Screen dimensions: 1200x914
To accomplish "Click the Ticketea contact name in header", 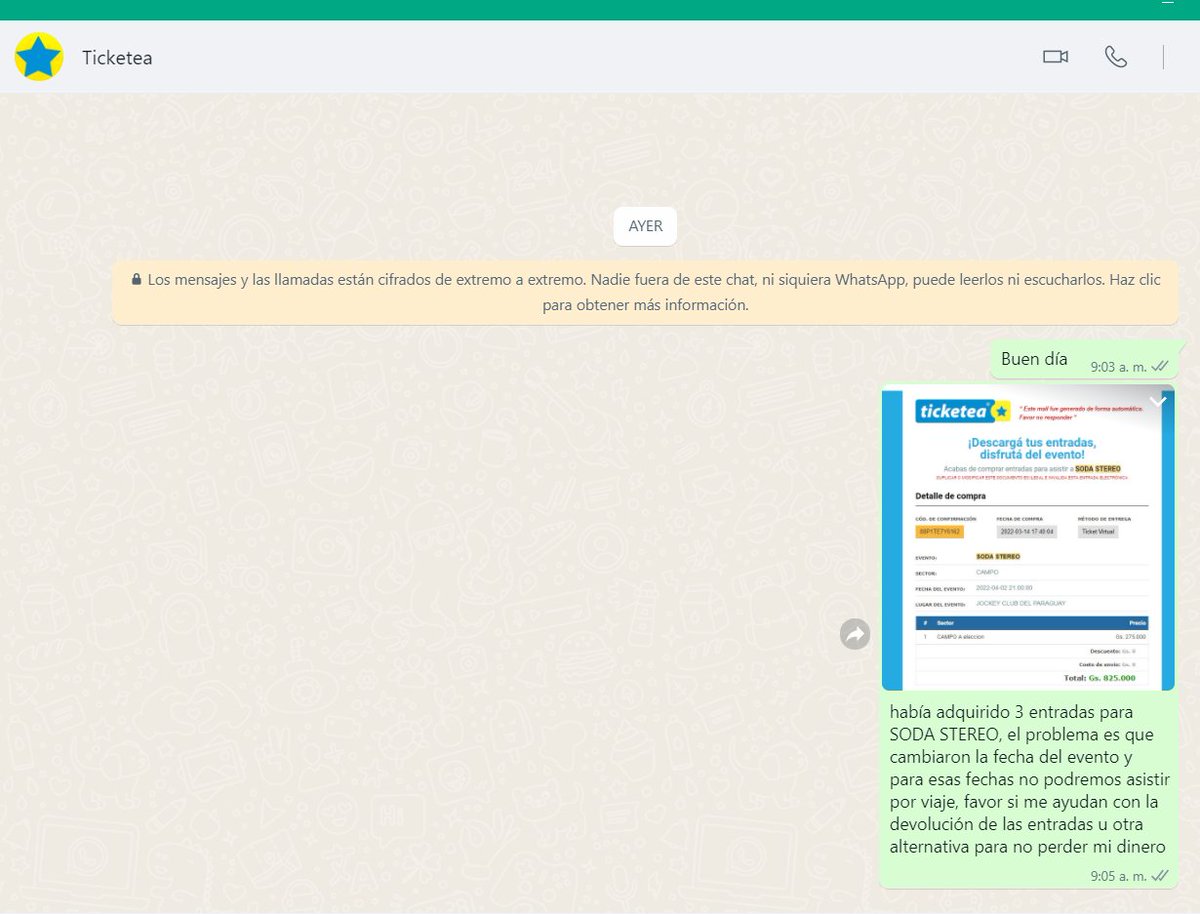I will point(117,58).
